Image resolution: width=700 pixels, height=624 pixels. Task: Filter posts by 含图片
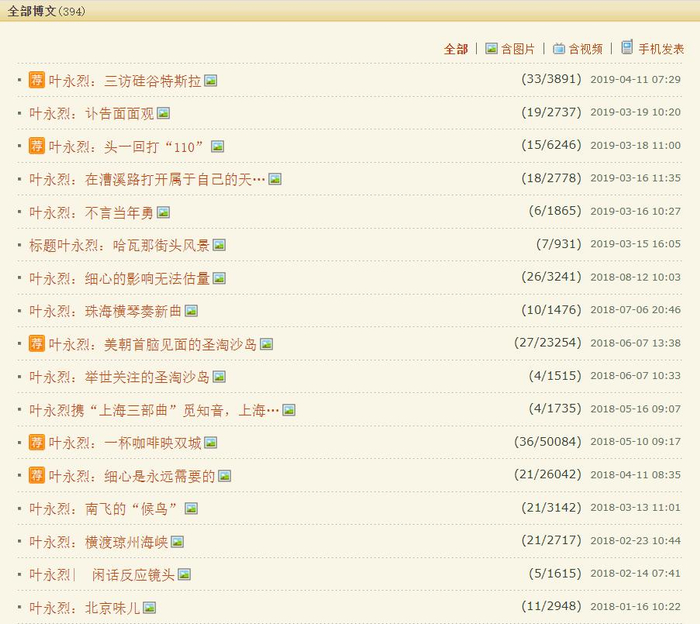pyautogui.click(x=518, y=49)
